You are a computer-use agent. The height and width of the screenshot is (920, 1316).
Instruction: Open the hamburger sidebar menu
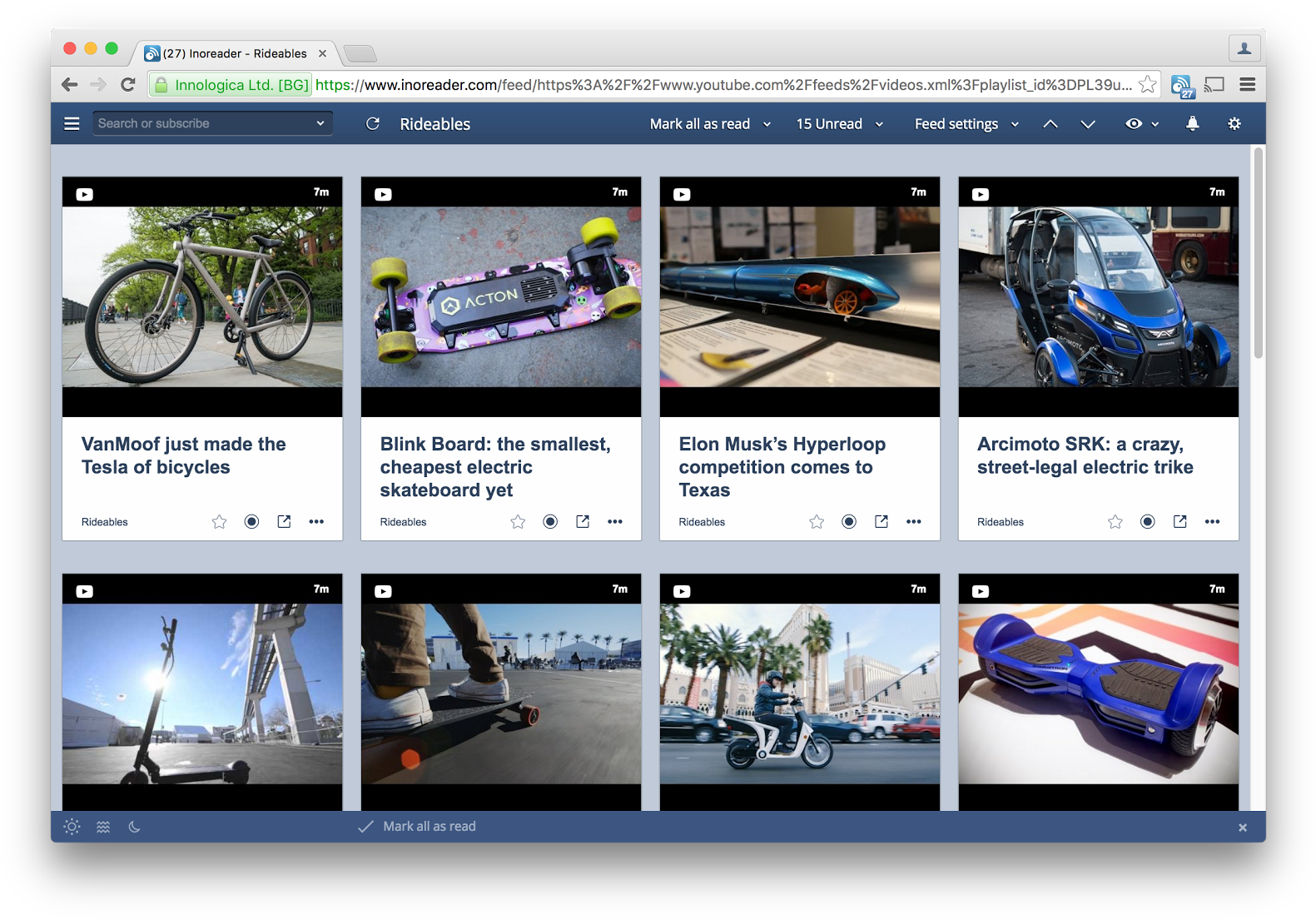pyautogui.click(x=72, y=123)
